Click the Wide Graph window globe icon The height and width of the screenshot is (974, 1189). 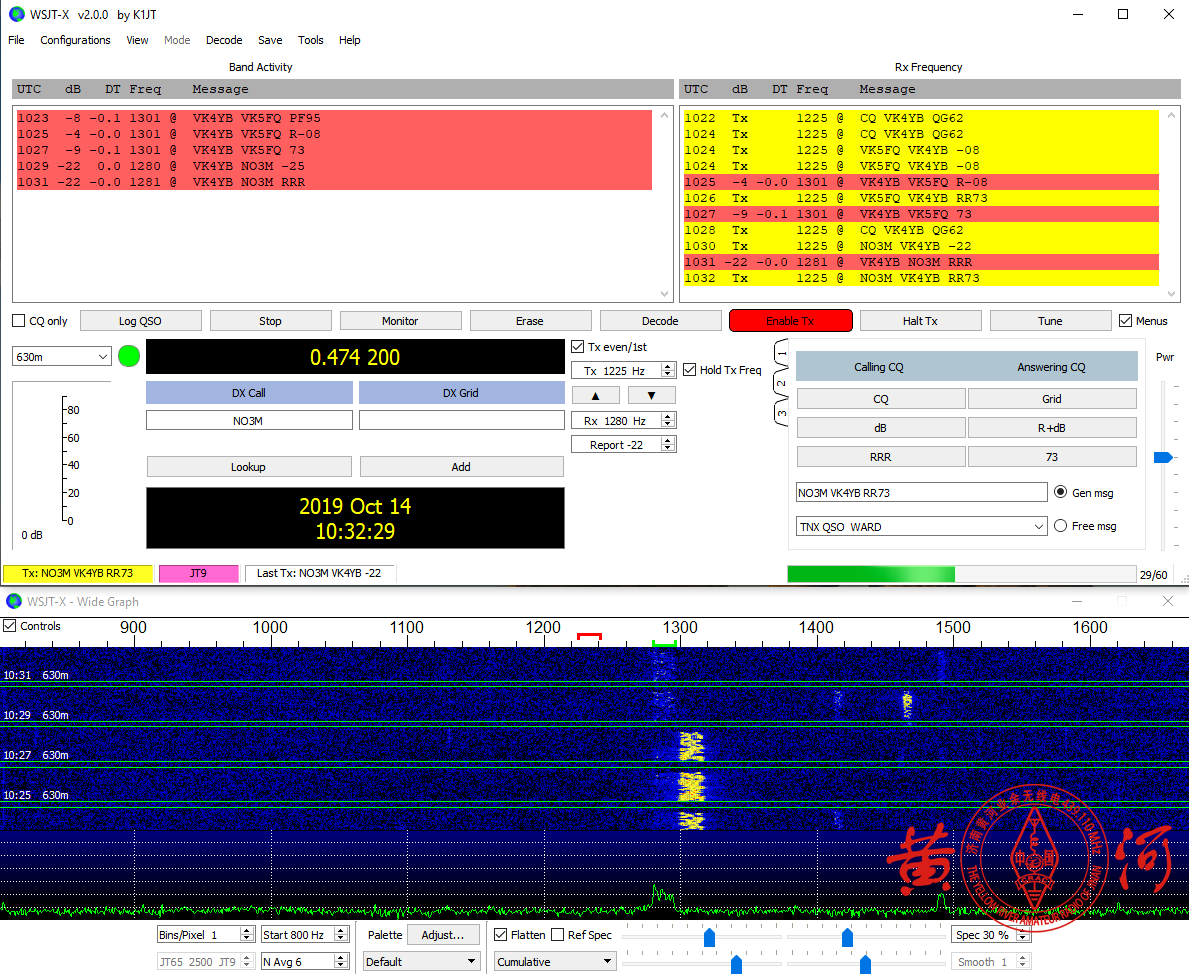click(x=14, y=602)
